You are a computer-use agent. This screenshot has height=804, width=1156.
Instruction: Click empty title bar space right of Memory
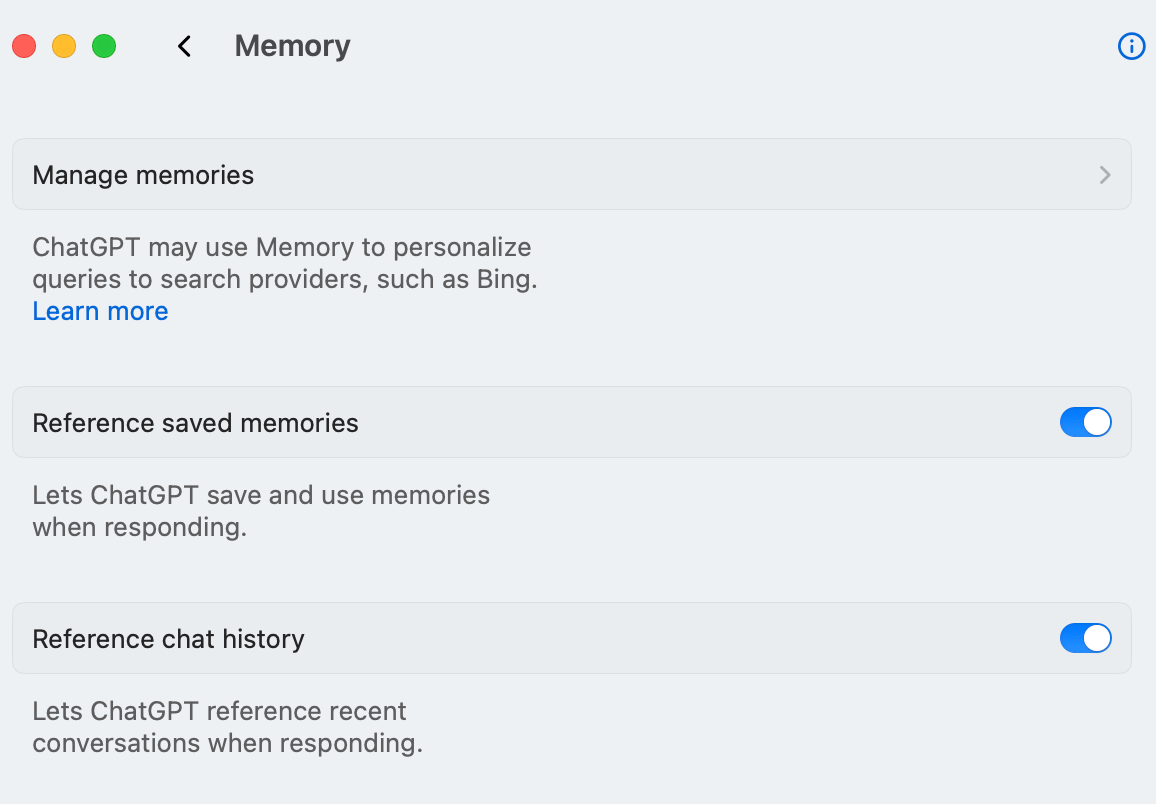700,46
